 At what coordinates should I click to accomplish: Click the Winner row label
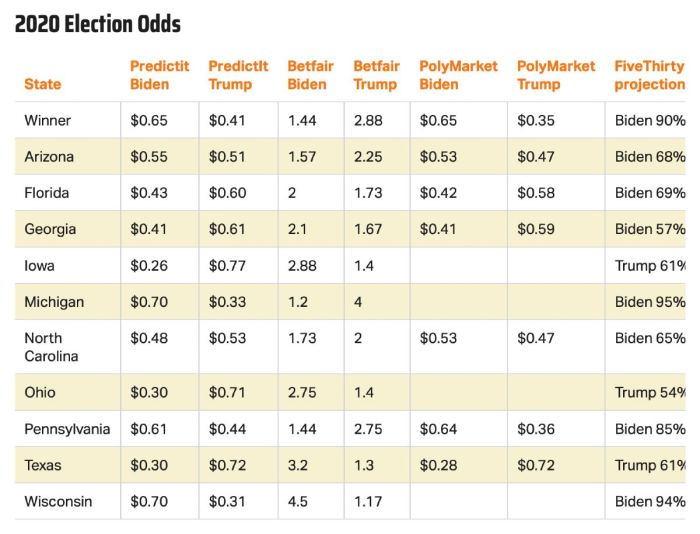48,121
